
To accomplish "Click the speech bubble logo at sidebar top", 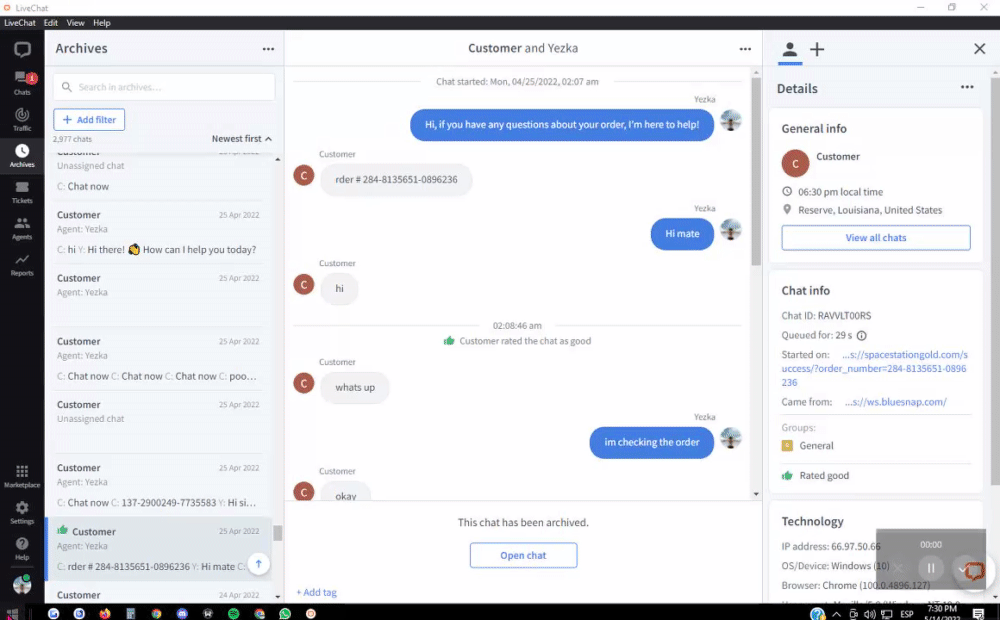I will pyautogui.click(x=22, y=49).
